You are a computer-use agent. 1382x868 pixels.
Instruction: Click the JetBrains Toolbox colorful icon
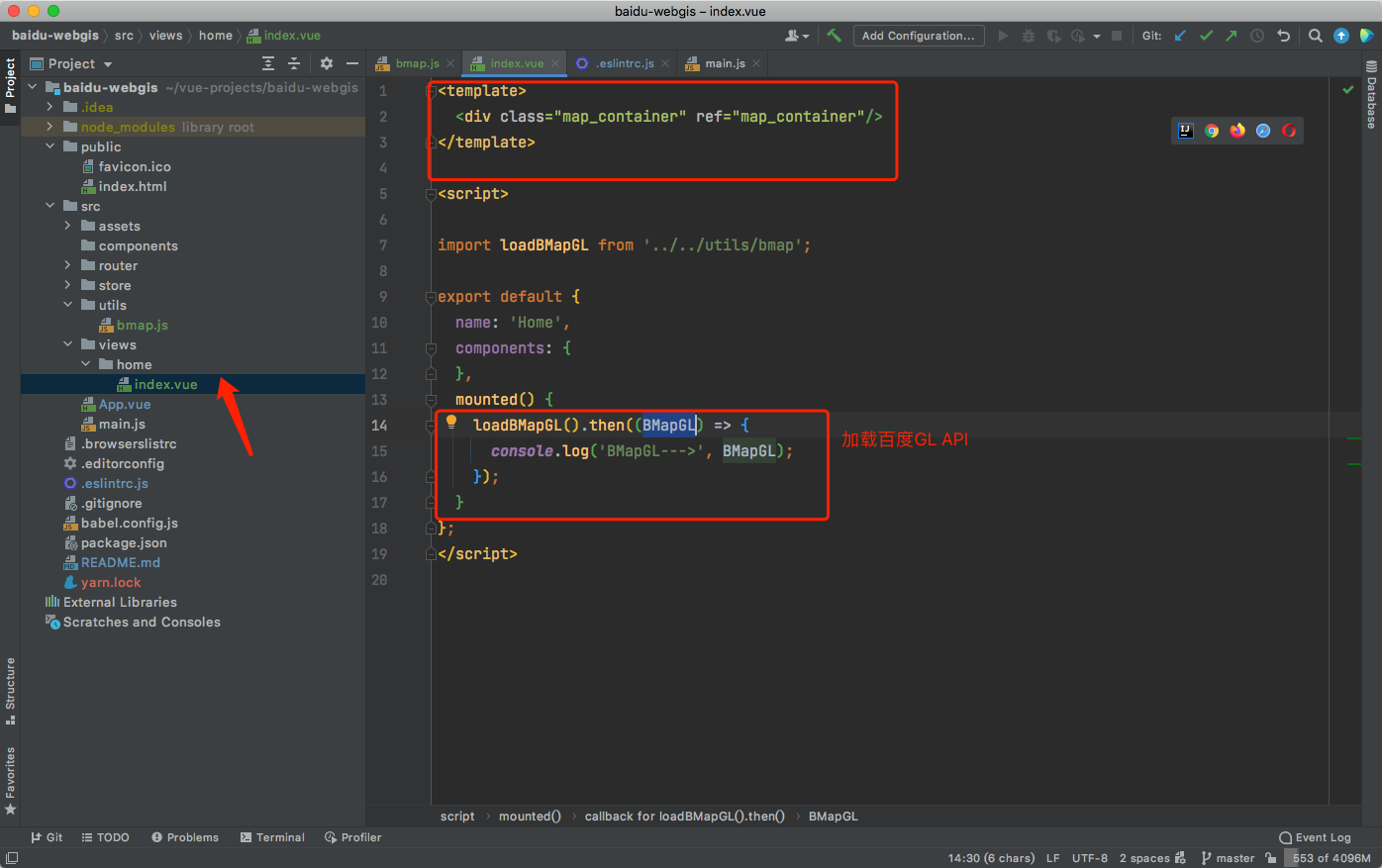[x=1366, y=36]
